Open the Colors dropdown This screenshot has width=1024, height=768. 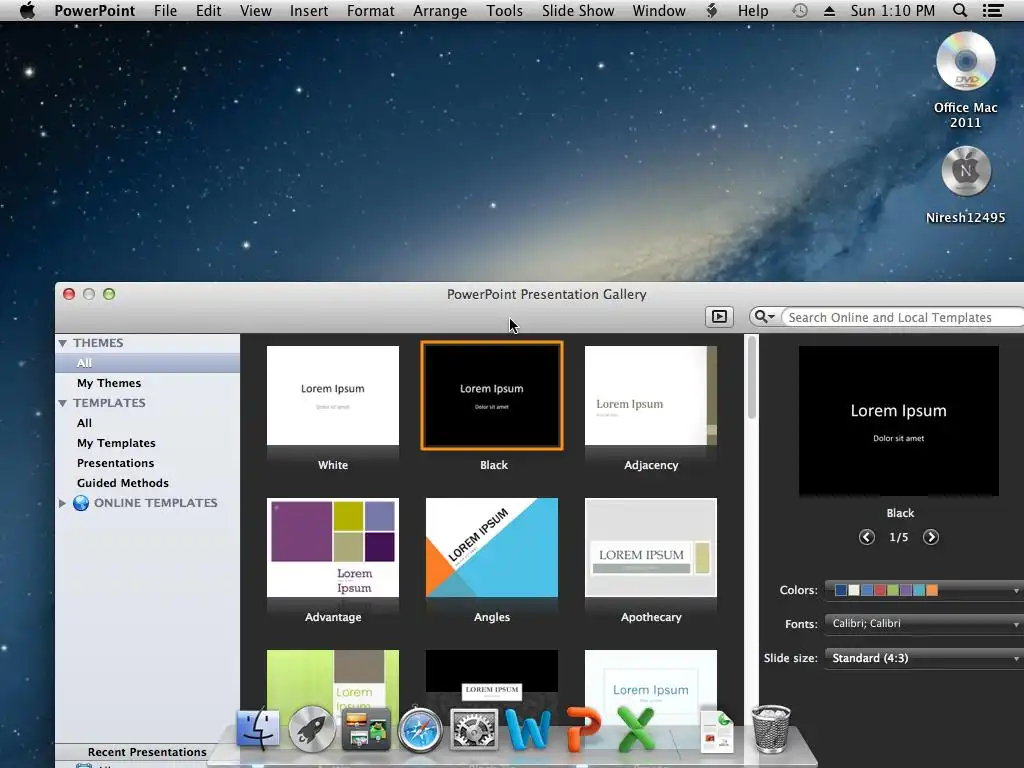[923, 590]
